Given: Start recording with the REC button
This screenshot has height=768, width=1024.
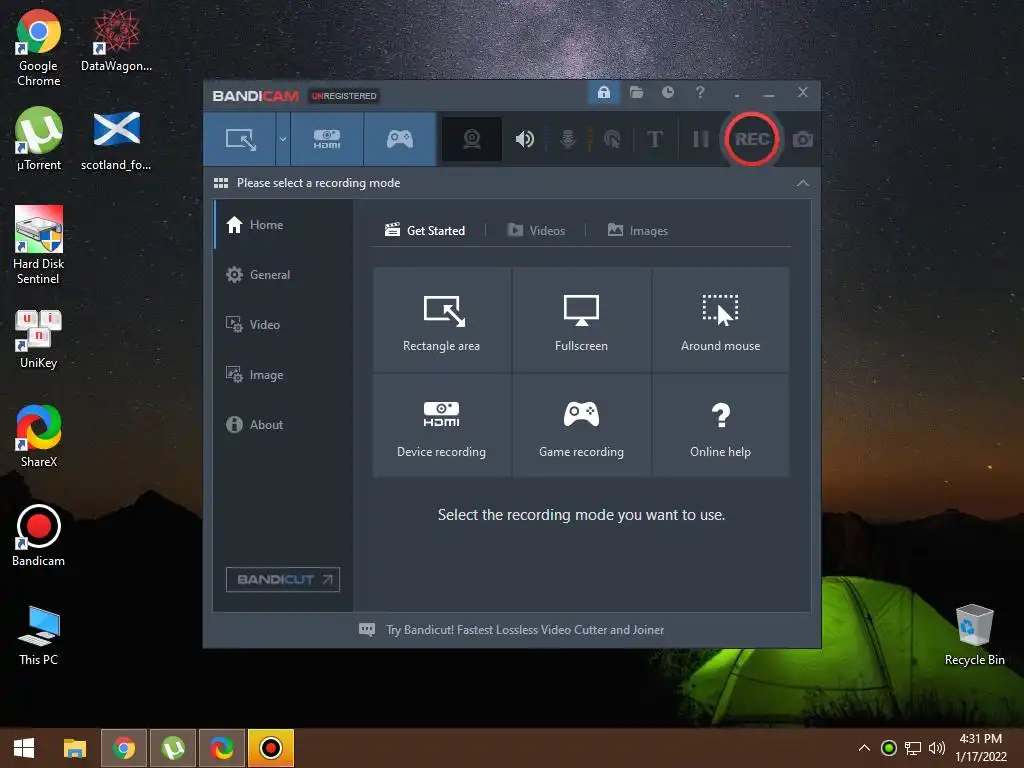Looking at the screenshot, I should [752, 139].
